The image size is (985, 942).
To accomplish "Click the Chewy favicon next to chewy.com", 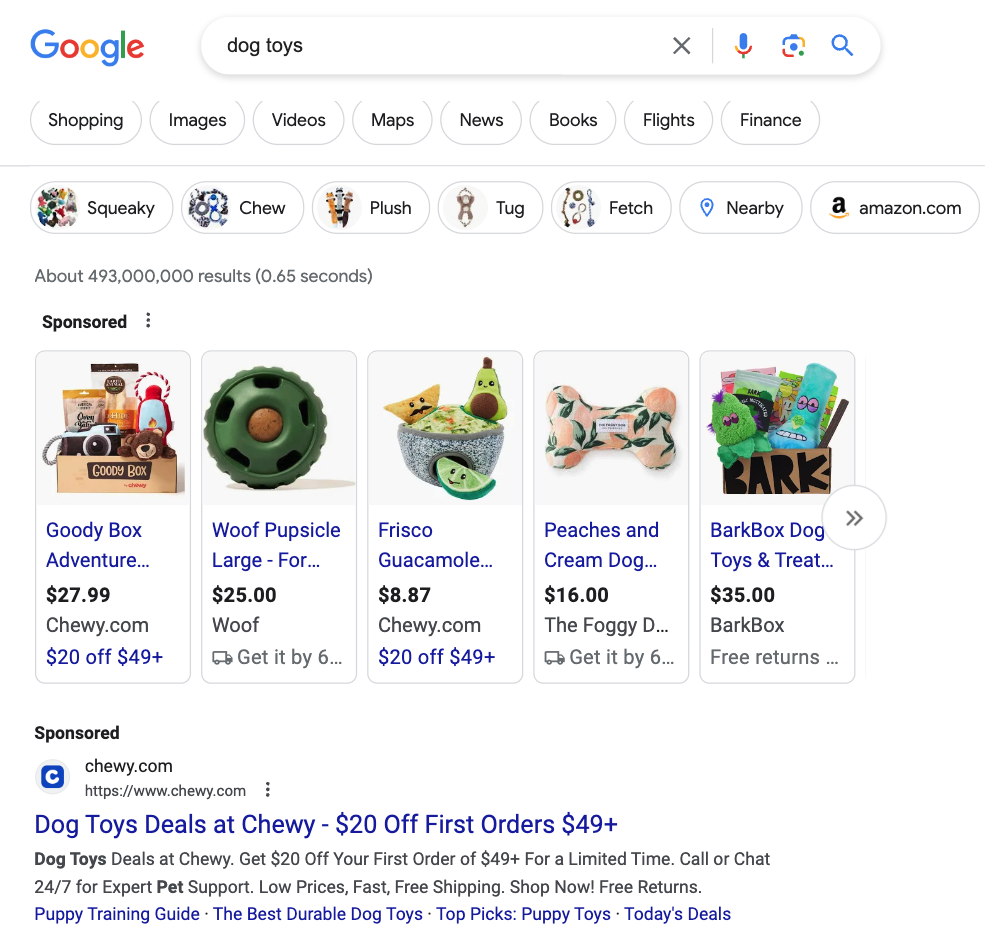I will pyautogui.click(x=52, y=777).
